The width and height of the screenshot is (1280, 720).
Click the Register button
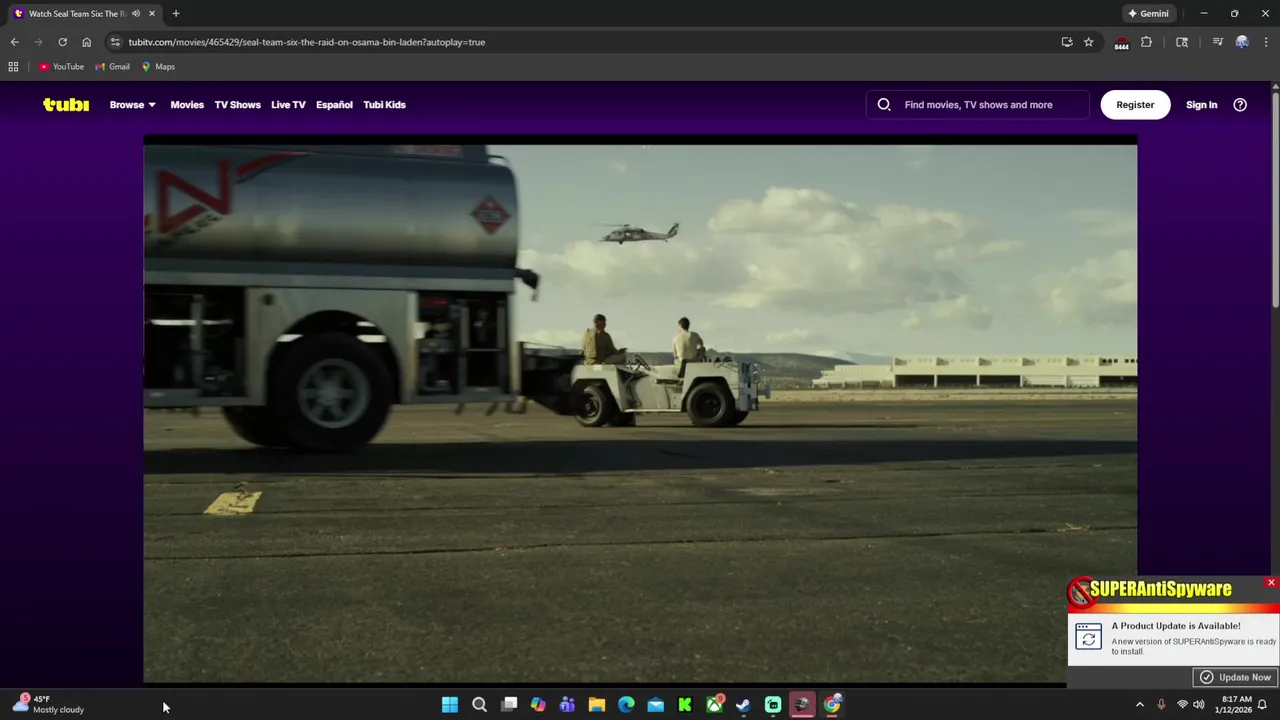pyautogui.click(x=1135, y=104)
